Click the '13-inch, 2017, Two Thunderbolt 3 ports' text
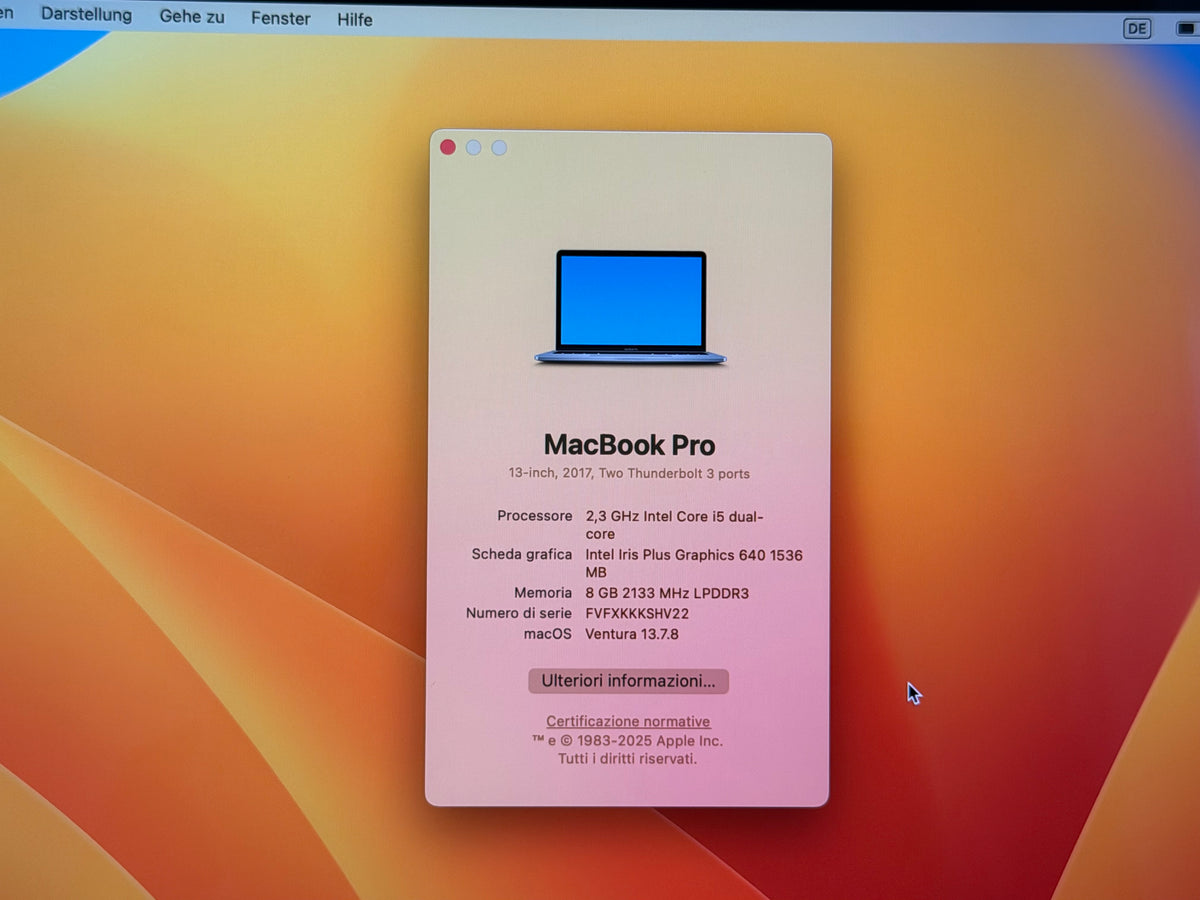1200x900 pixels. pos(629,474)
